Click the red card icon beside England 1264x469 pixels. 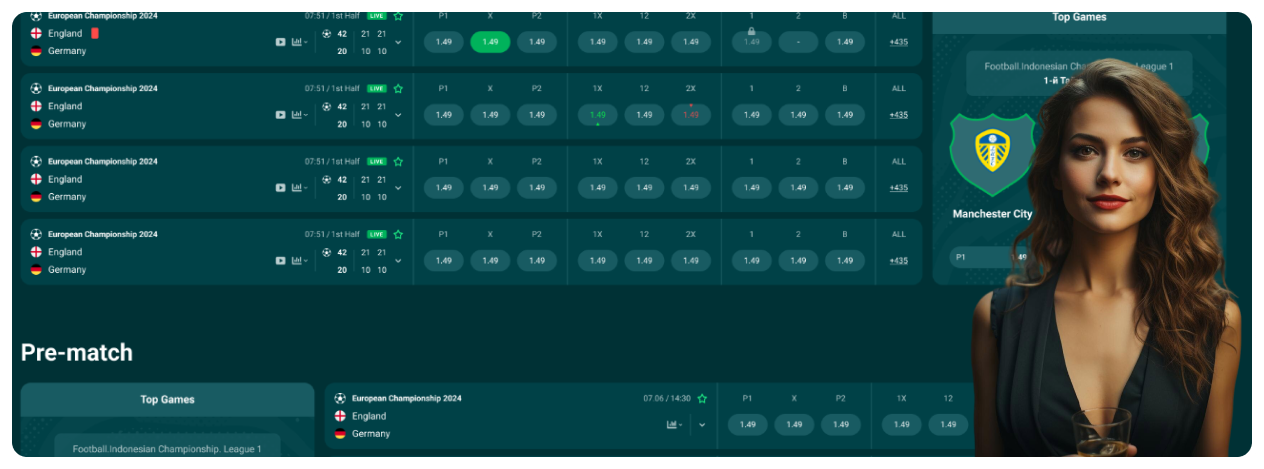pos(95,33)
